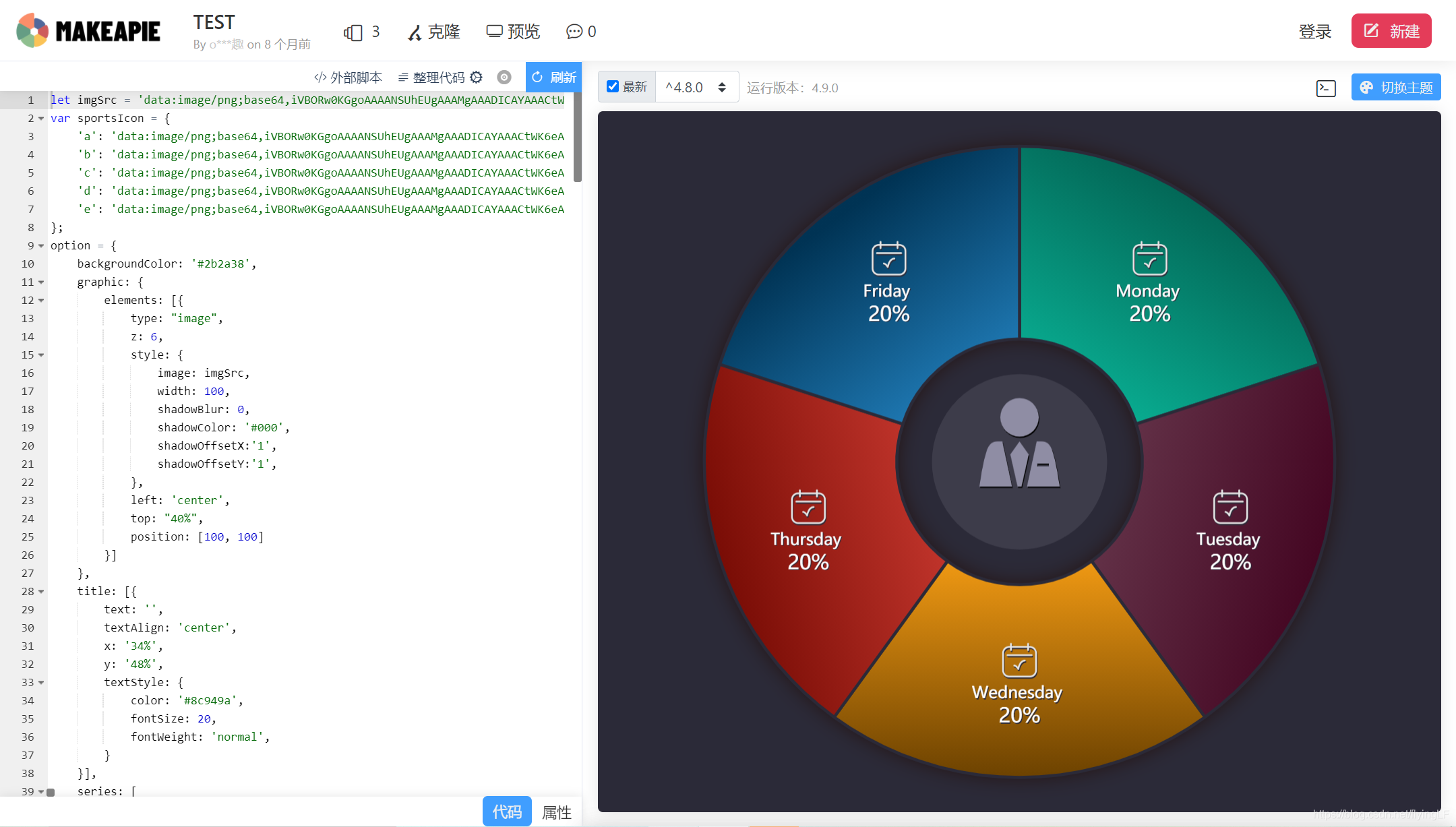
Task: Click the 'Tuesday 20%' label
Action: point(1229,551)
